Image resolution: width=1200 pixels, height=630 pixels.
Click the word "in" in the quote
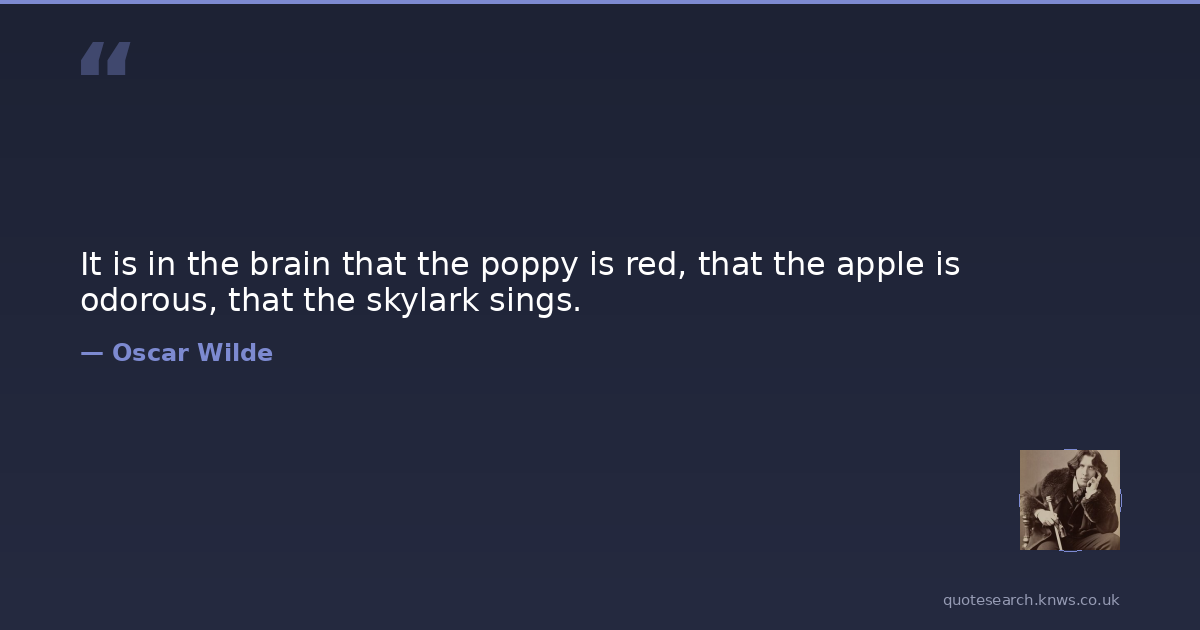click(161, 265)
